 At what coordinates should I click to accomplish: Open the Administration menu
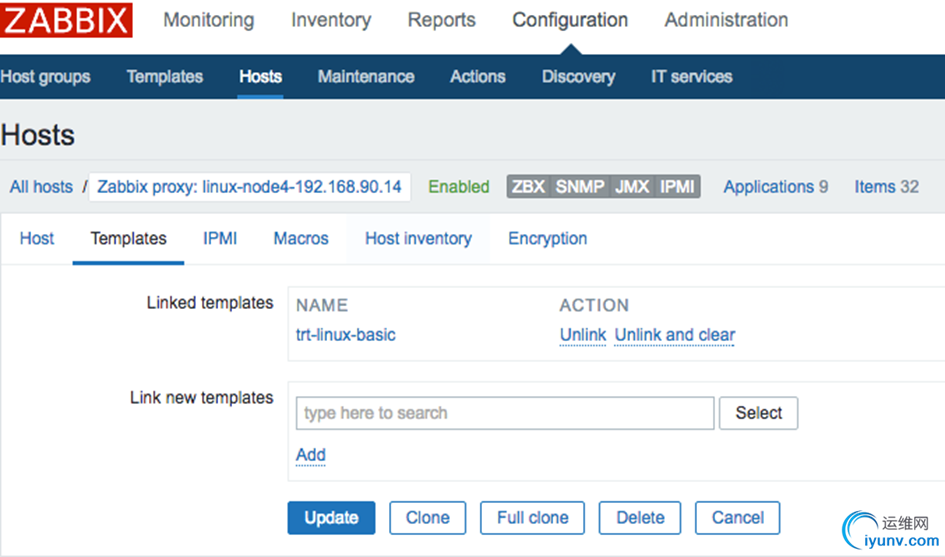tap(726, 20)
